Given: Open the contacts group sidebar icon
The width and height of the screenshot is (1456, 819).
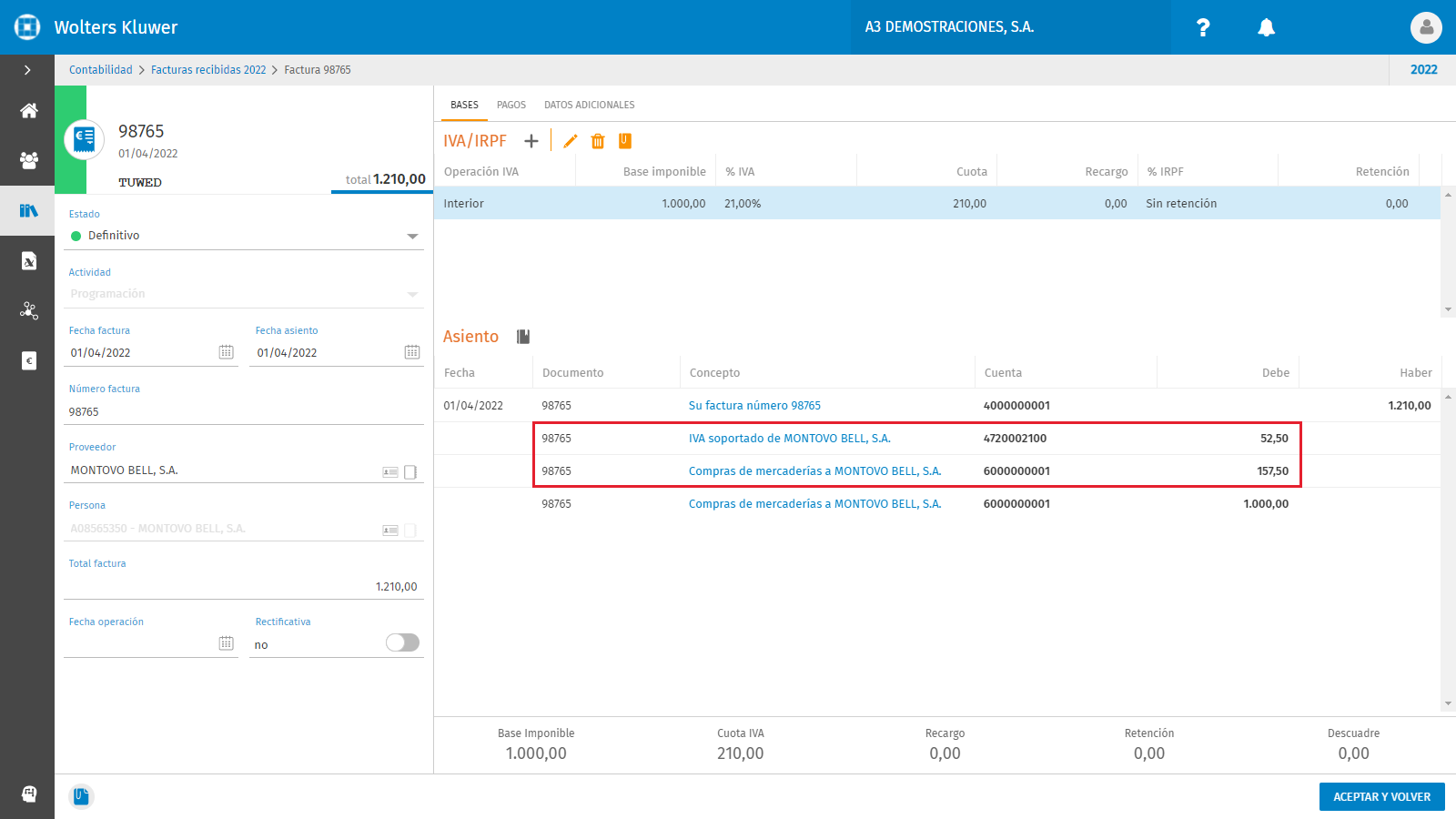Looking at the screenshot, I should 29,160.
